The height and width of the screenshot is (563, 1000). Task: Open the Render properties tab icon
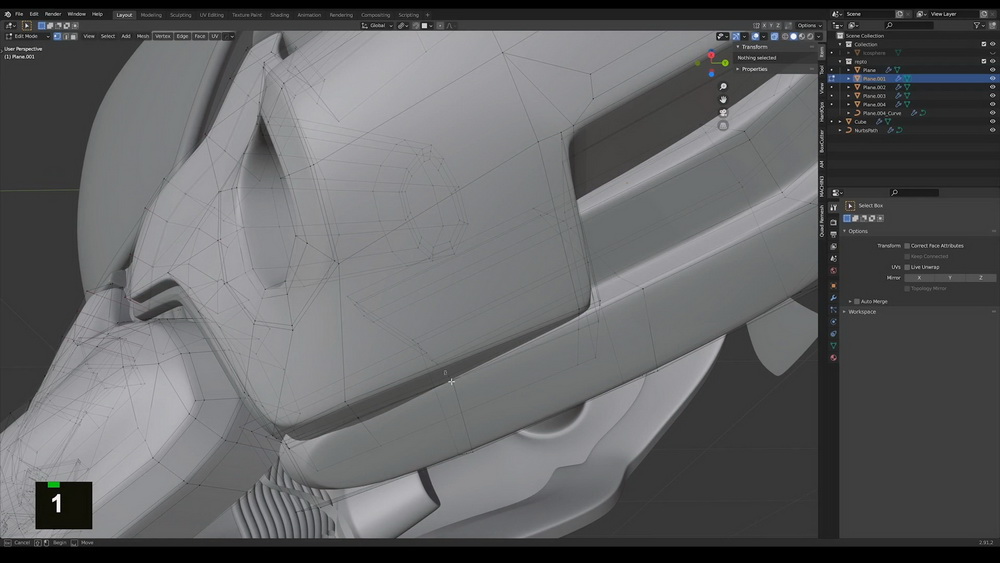point(833,222)
